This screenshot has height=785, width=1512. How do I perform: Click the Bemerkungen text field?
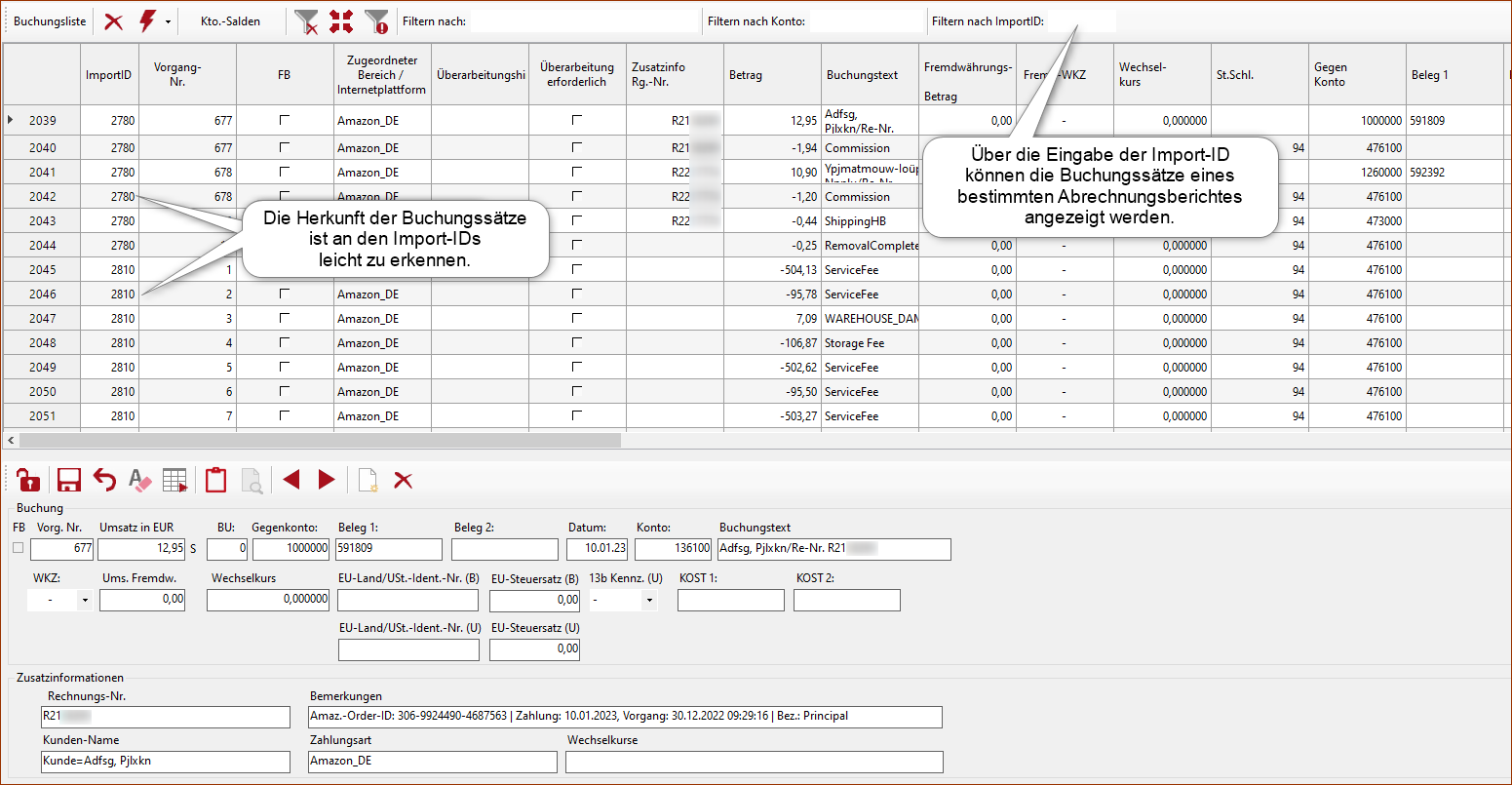click(626, 717)
